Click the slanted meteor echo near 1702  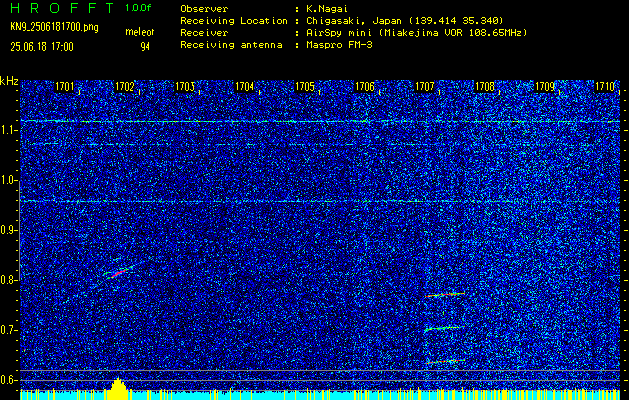(x=118, y=272)
